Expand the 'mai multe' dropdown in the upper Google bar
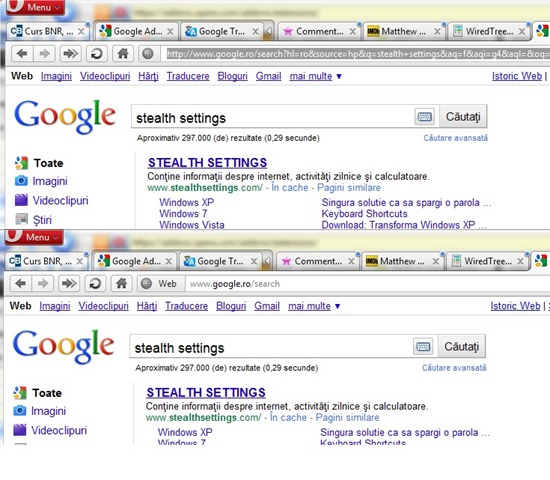Screen dimensions: 550x480 click(x=315, y=76)
